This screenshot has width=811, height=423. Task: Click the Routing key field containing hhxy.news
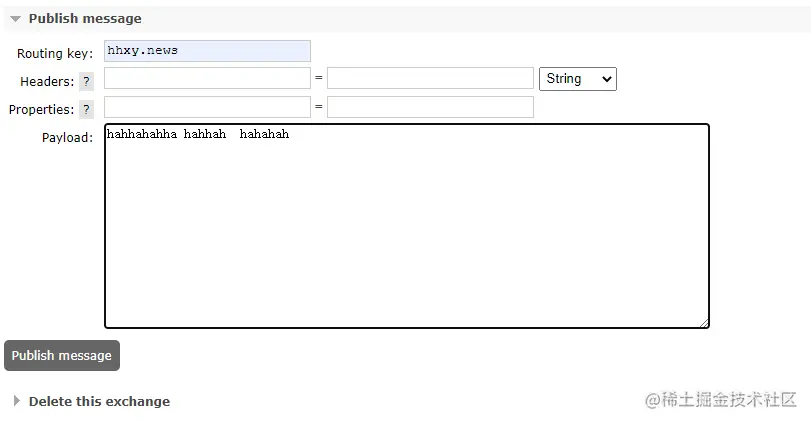click(207, 51)
